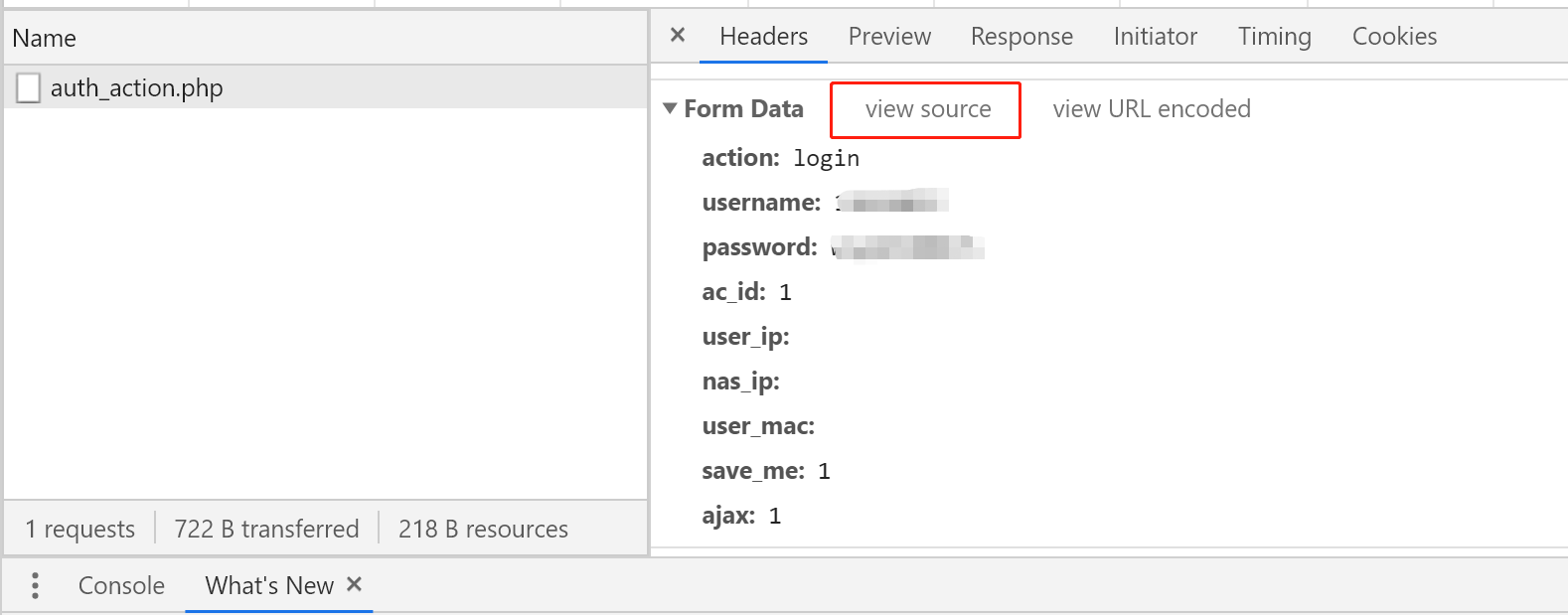Go to the Timing tab

[x=1274, y=37]
